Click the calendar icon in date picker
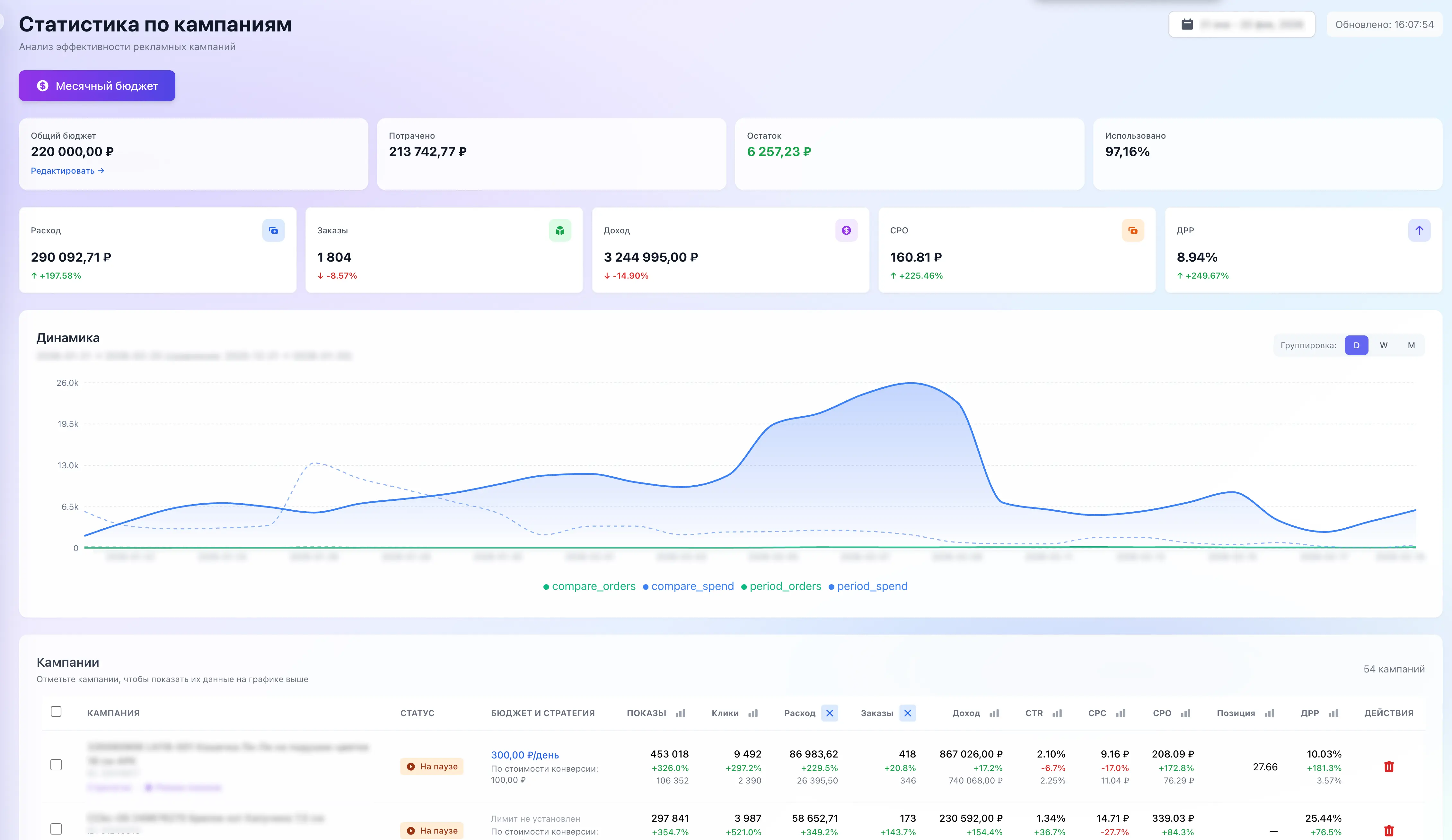The width and height of the screenshot is (1452, 840). 1187,24
